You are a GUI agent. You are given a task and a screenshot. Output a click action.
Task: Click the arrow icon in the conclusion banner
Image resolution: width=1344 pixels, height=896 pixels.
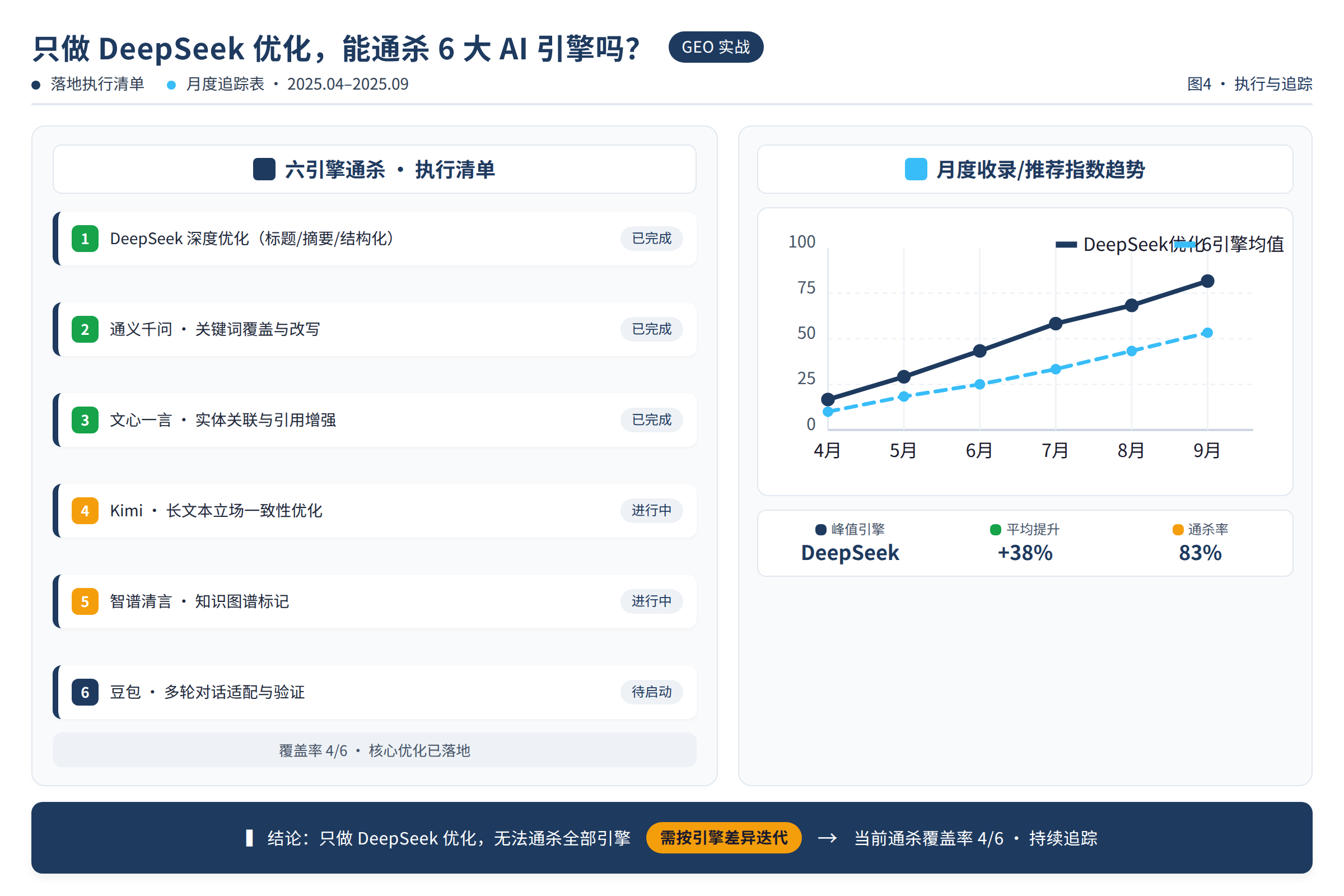tap(828, 838)
